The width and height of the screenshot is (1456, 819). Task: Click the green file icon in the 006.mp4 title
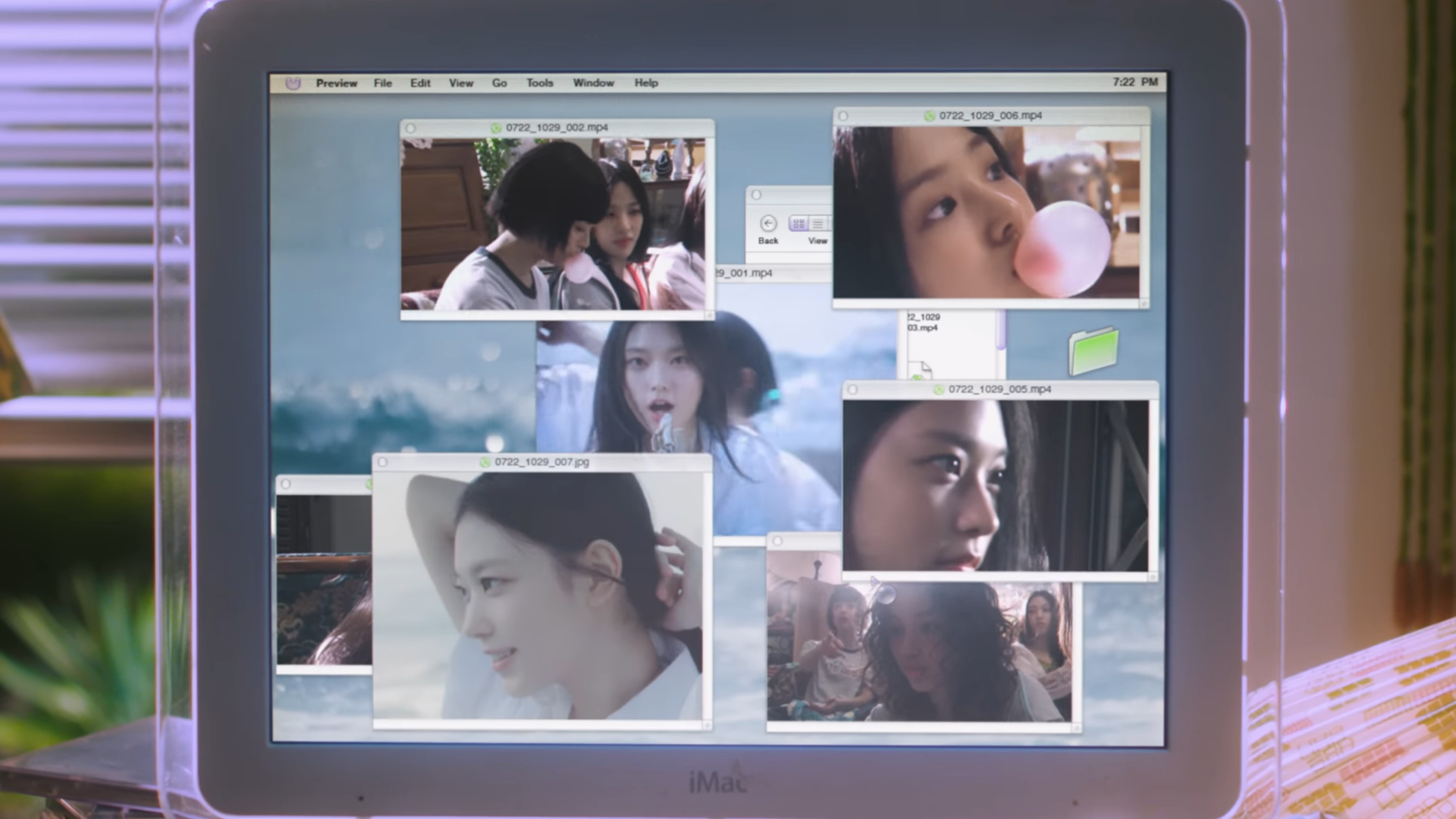point(929,116)
